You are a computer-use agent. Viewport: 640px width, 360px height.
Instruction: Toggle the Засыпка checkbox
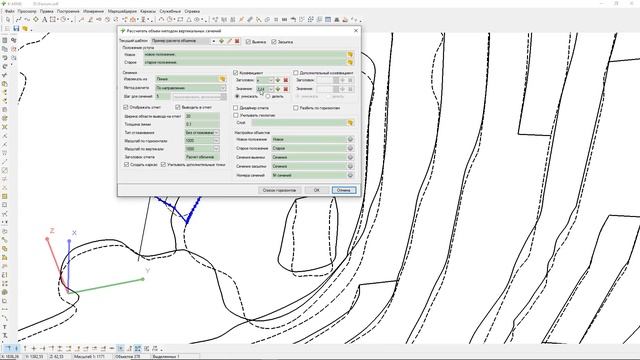[x=274, y=42]
